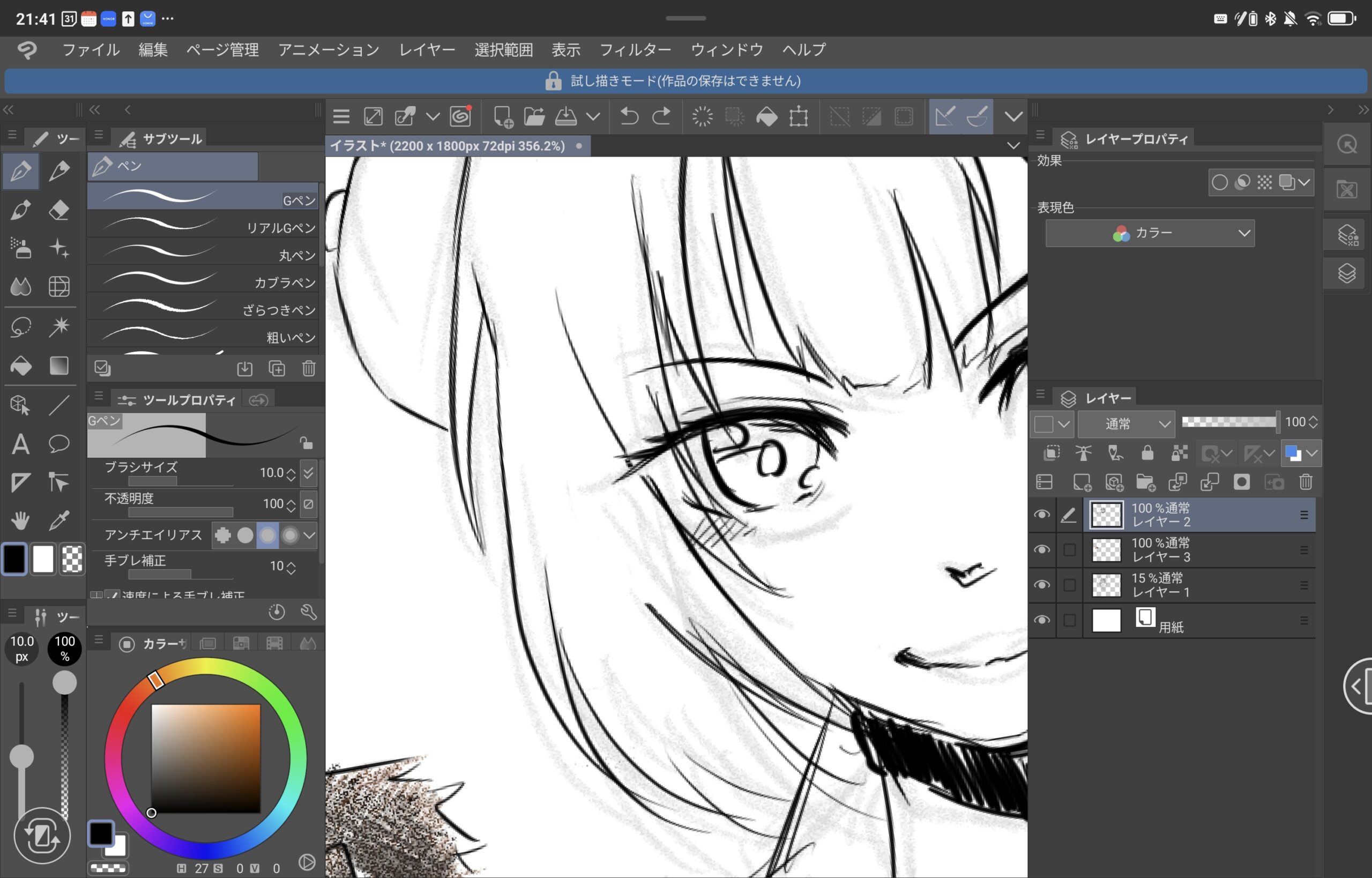Viewport: 1372px width, 878px height.
Task: Click the Undo arrow in command bar
Action: coord(629,117)
